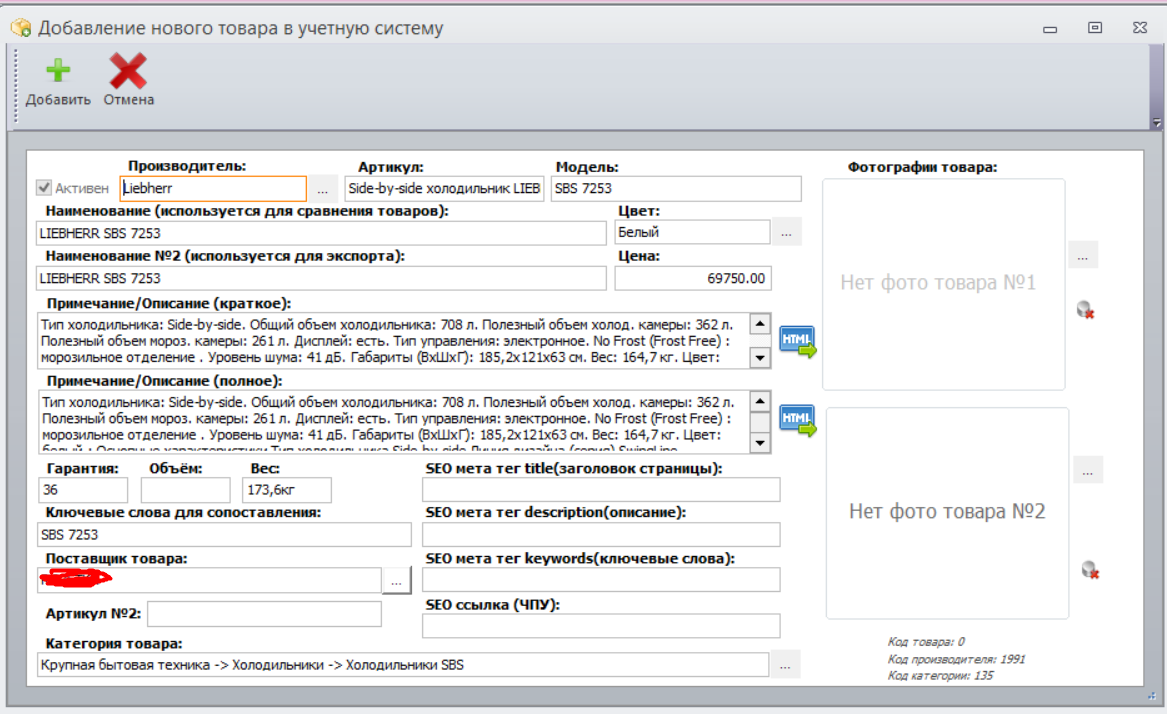
Task: Click the SEO мета тег keywords field
Action: pos(601,580)
